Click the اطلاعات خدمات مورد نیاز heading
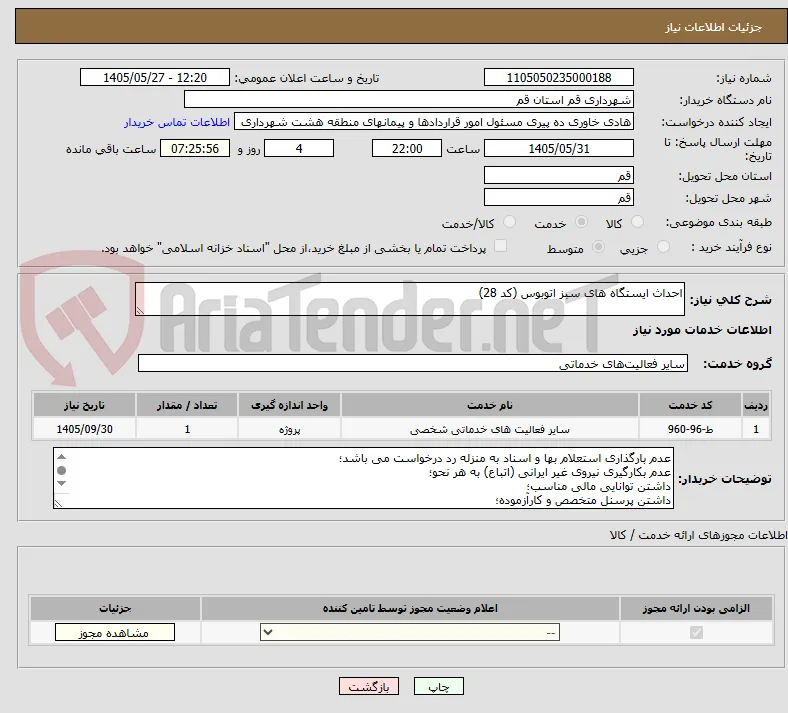Image resolution: width=788 pixels, height=713 pixels. coord(702,330)
